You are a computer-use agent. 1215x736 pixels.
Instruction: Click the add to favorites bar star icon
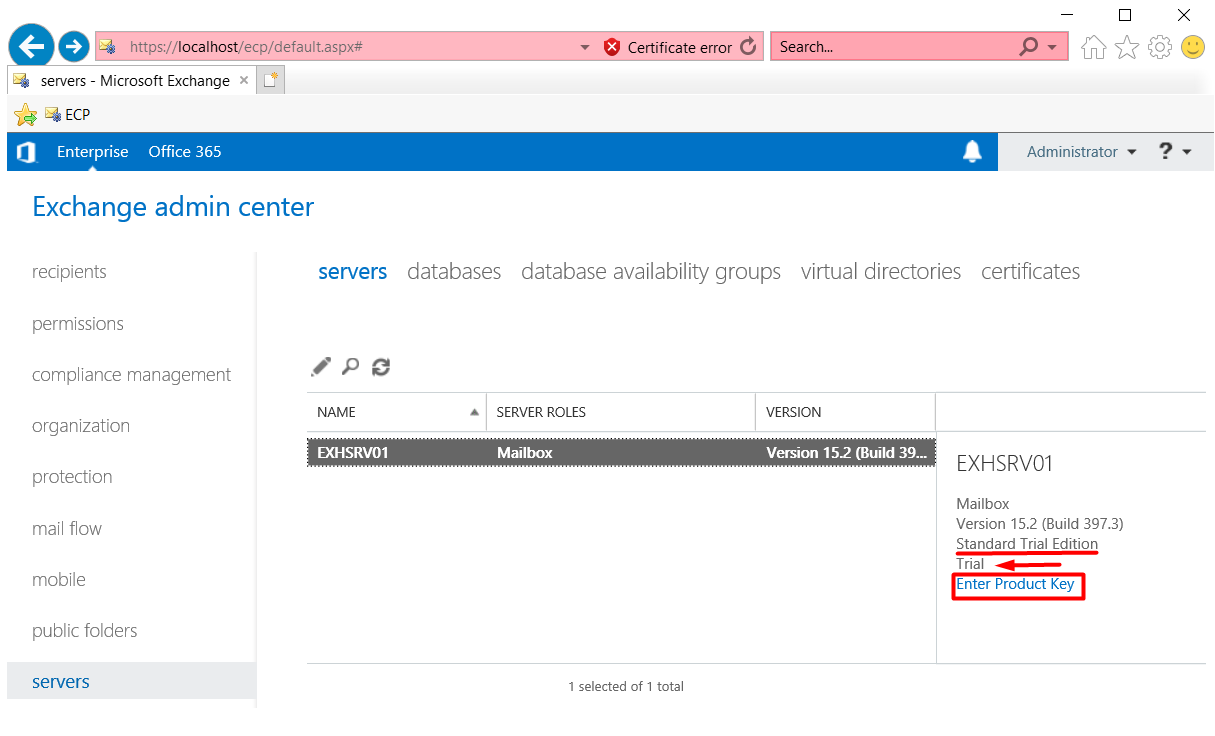pyautogui.click(x=25, y=115)
